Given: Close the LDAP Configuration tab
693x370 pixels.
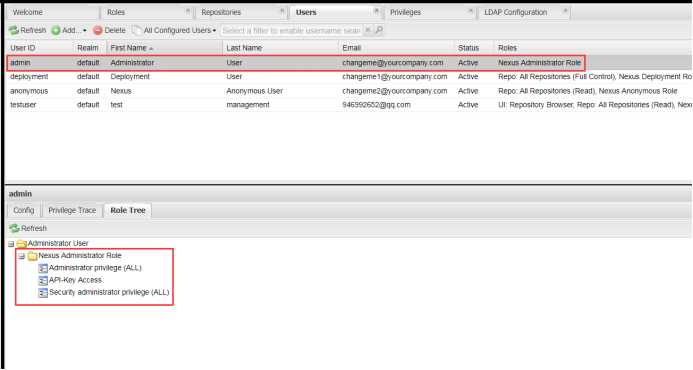Looking at the screenshot, I should [x=565, y=11].
